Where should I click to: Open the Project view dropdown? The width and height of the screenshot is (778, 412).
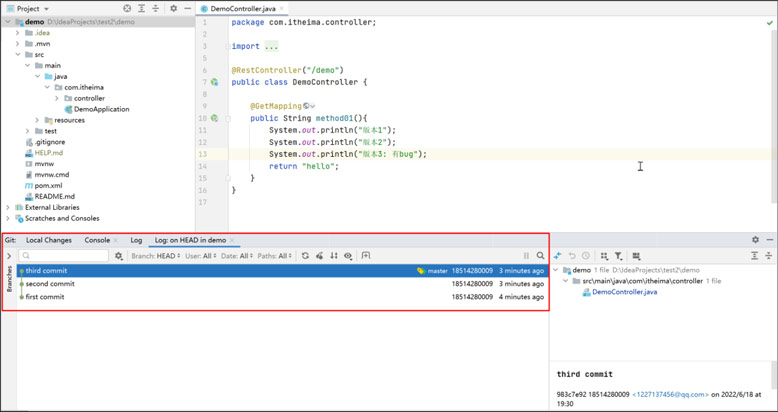(x=33, y=8)
